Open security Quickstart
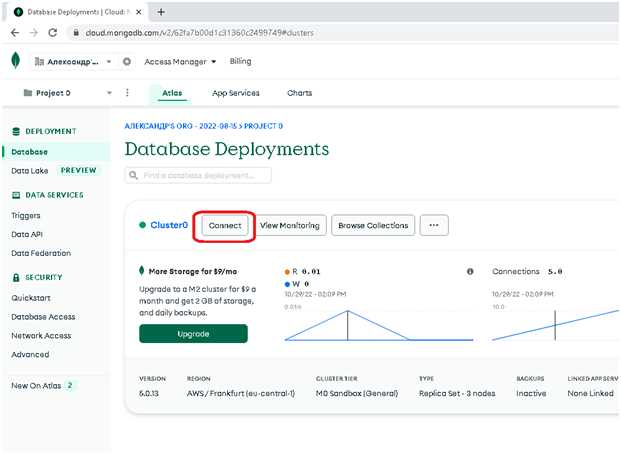Image resolution: width=621 pixels, height=454 pixels. point(31,298)
